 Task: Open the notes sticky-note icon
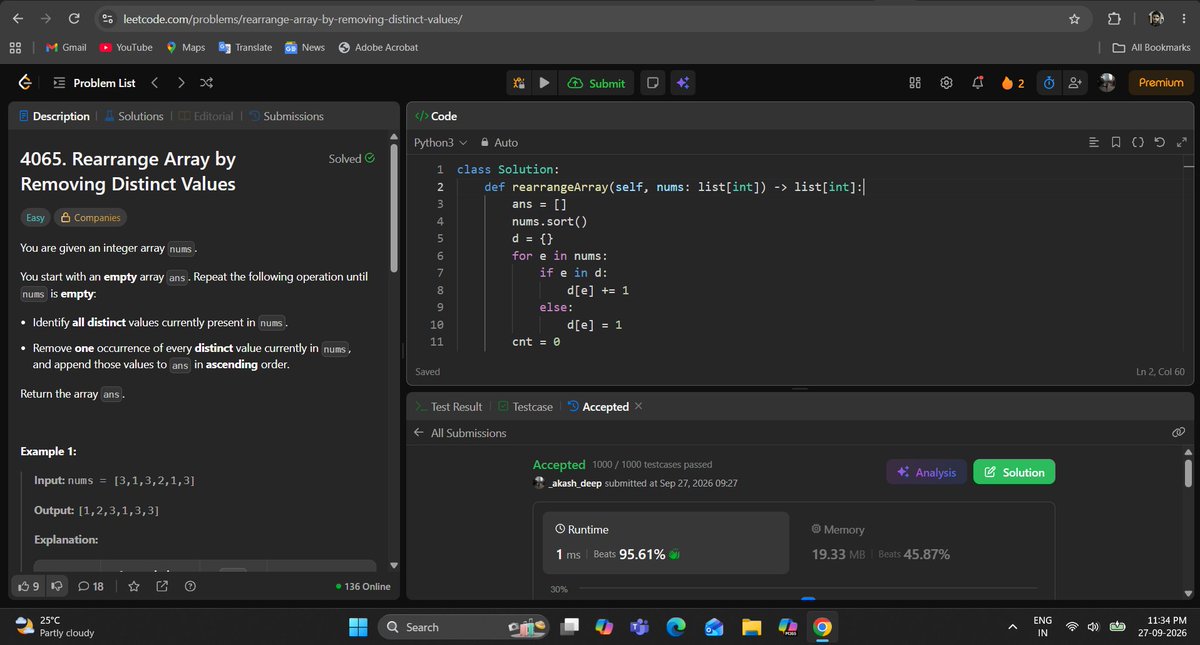652,83
